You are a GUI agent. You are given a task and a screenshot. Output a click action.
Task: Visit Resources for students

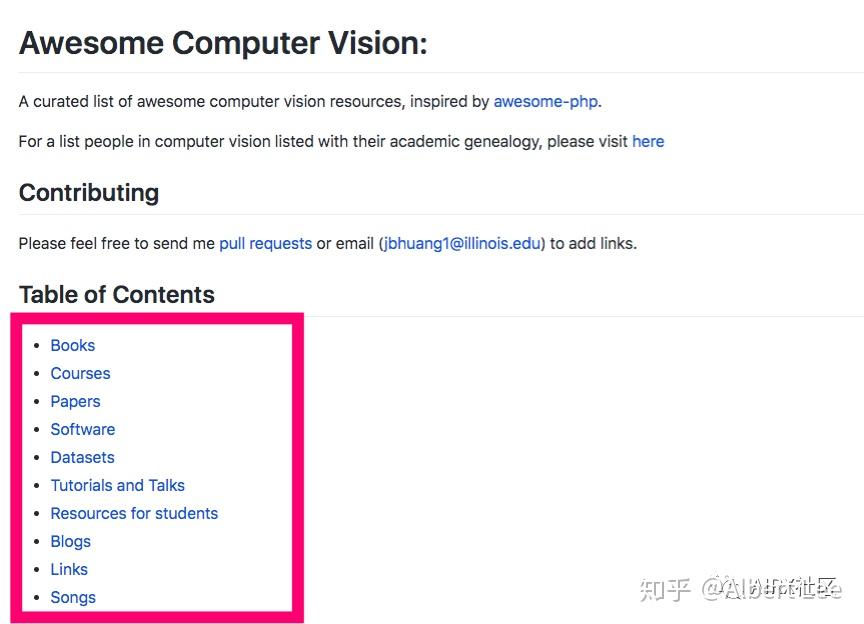134,513
